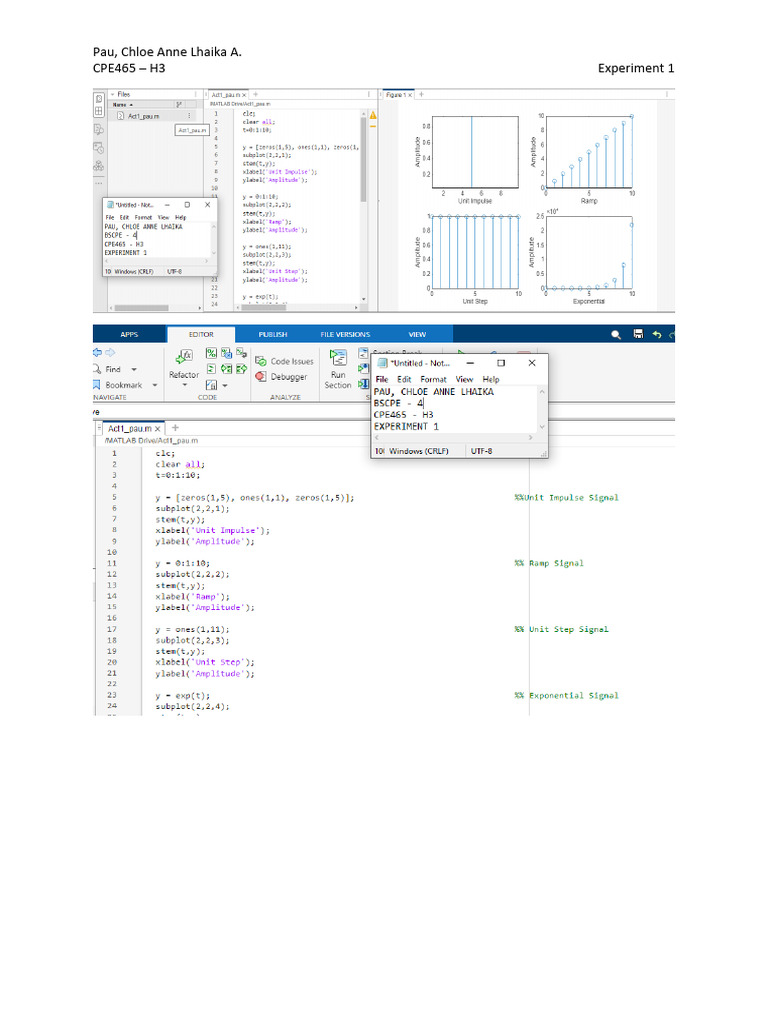Switch to the PUBLISH ribbon tab
The image size is (768, 1024).
[273, 334]
